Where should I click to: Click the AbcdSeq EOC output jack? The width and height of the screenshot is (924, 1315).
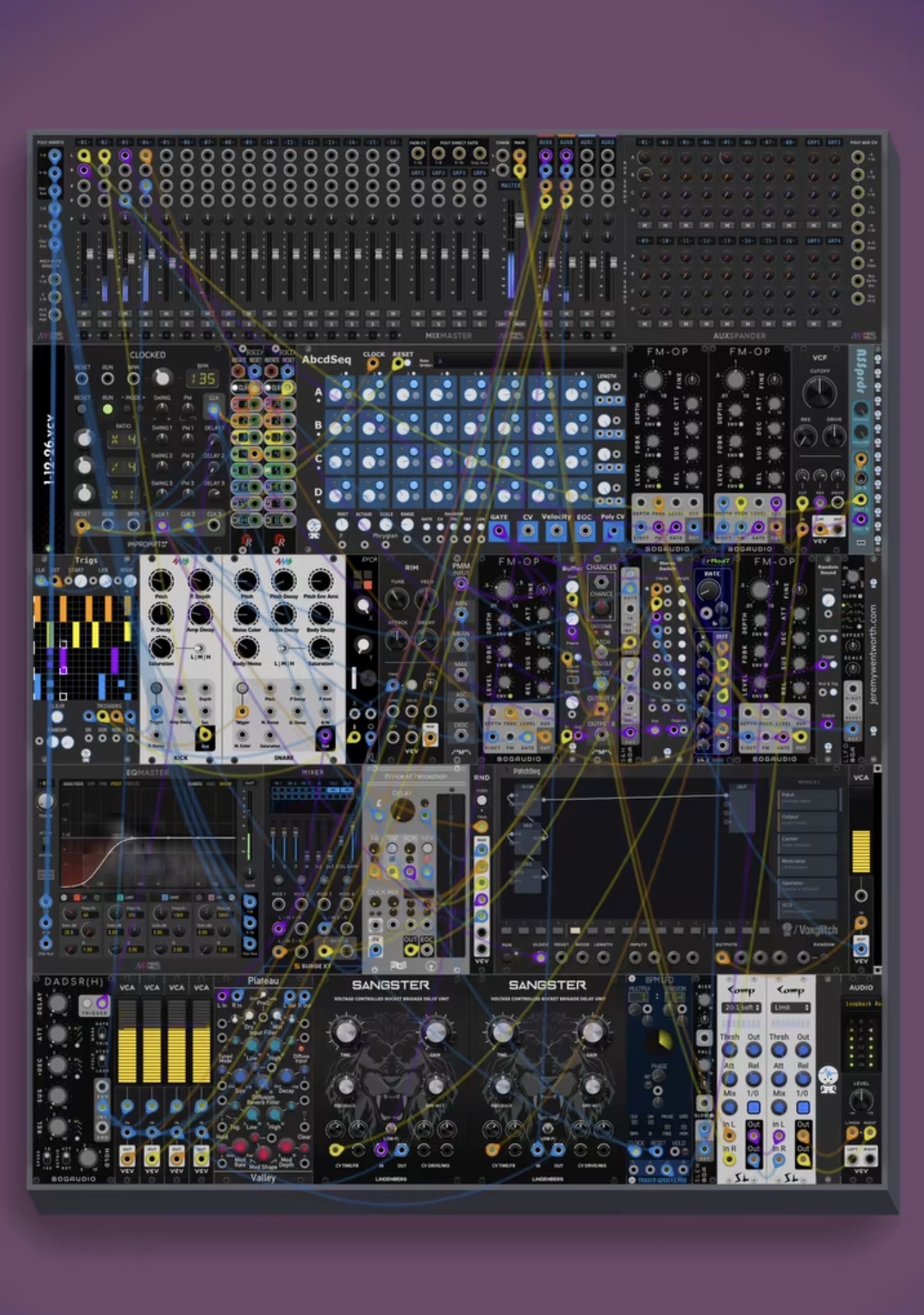tap(584, 532)
